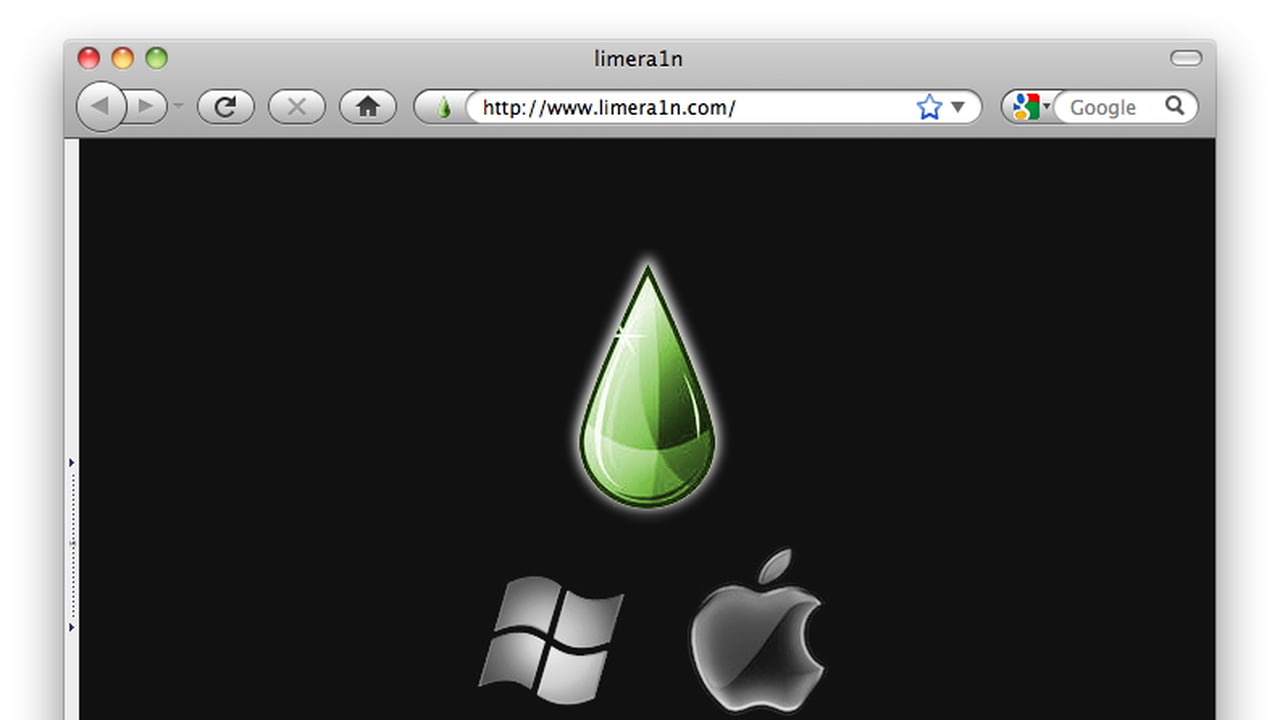
Task: Go back with the Back arrow button
Action: click(x=100, y=107)
